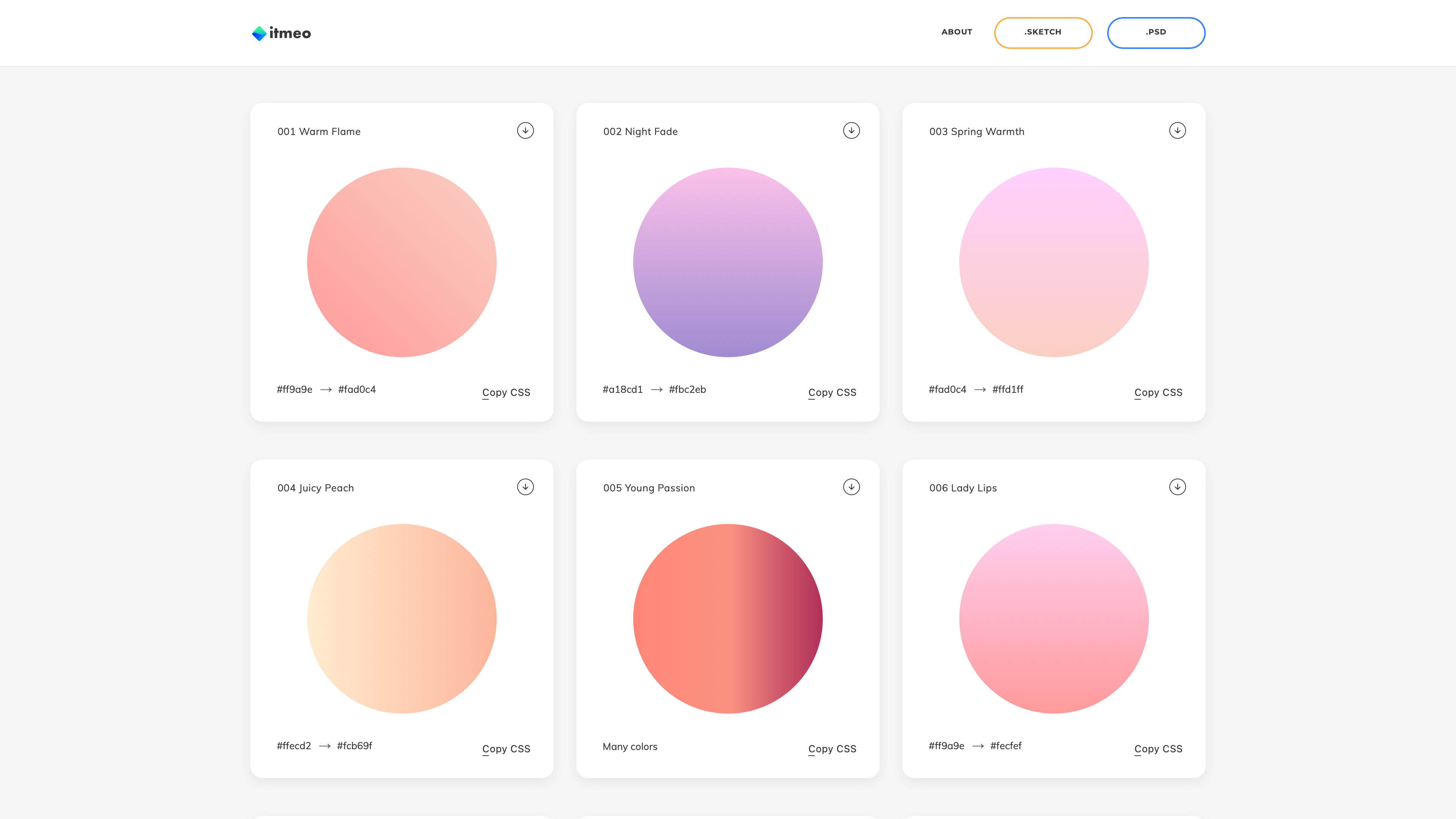Click the itmeo logo
The height and width of the screenshot is (819, 1456).
pos(281,33)
